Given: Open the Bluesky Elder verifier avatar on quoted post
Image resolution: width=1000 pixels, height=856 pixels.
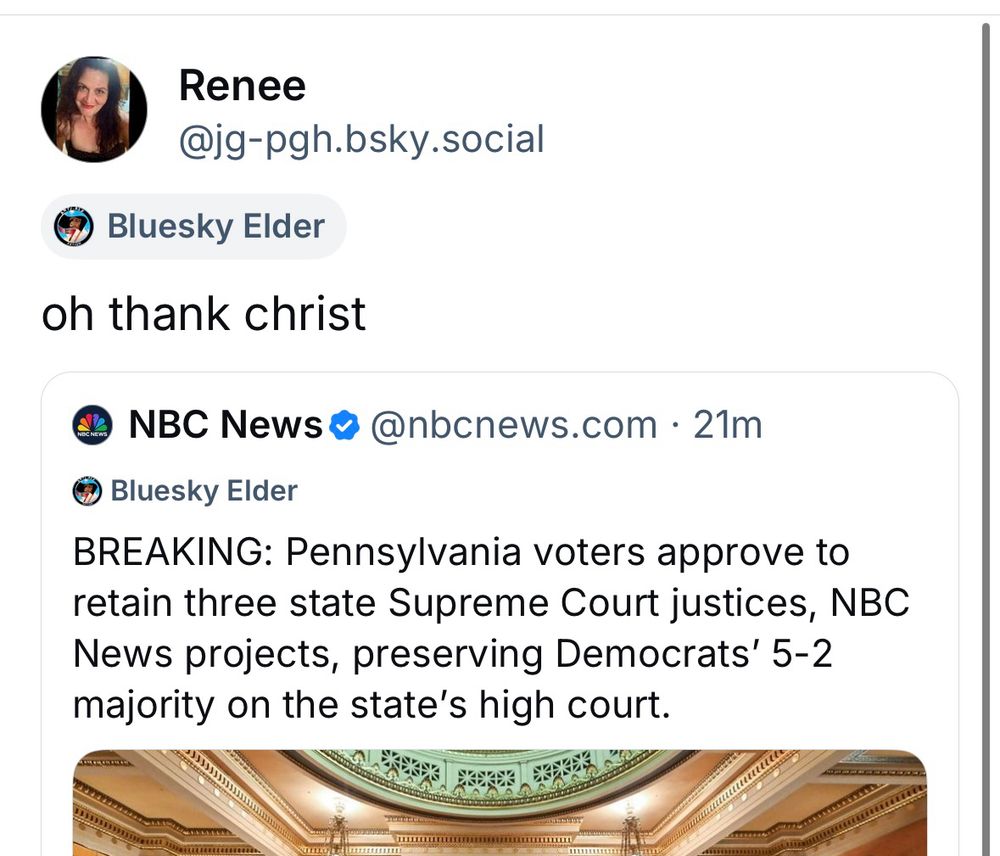Looking at the screenshot, I should click(x=86, y=491).
